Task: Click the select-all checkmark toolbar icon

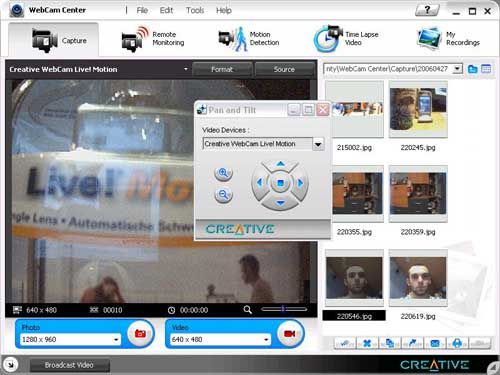Action: click(x=345, y=343)
